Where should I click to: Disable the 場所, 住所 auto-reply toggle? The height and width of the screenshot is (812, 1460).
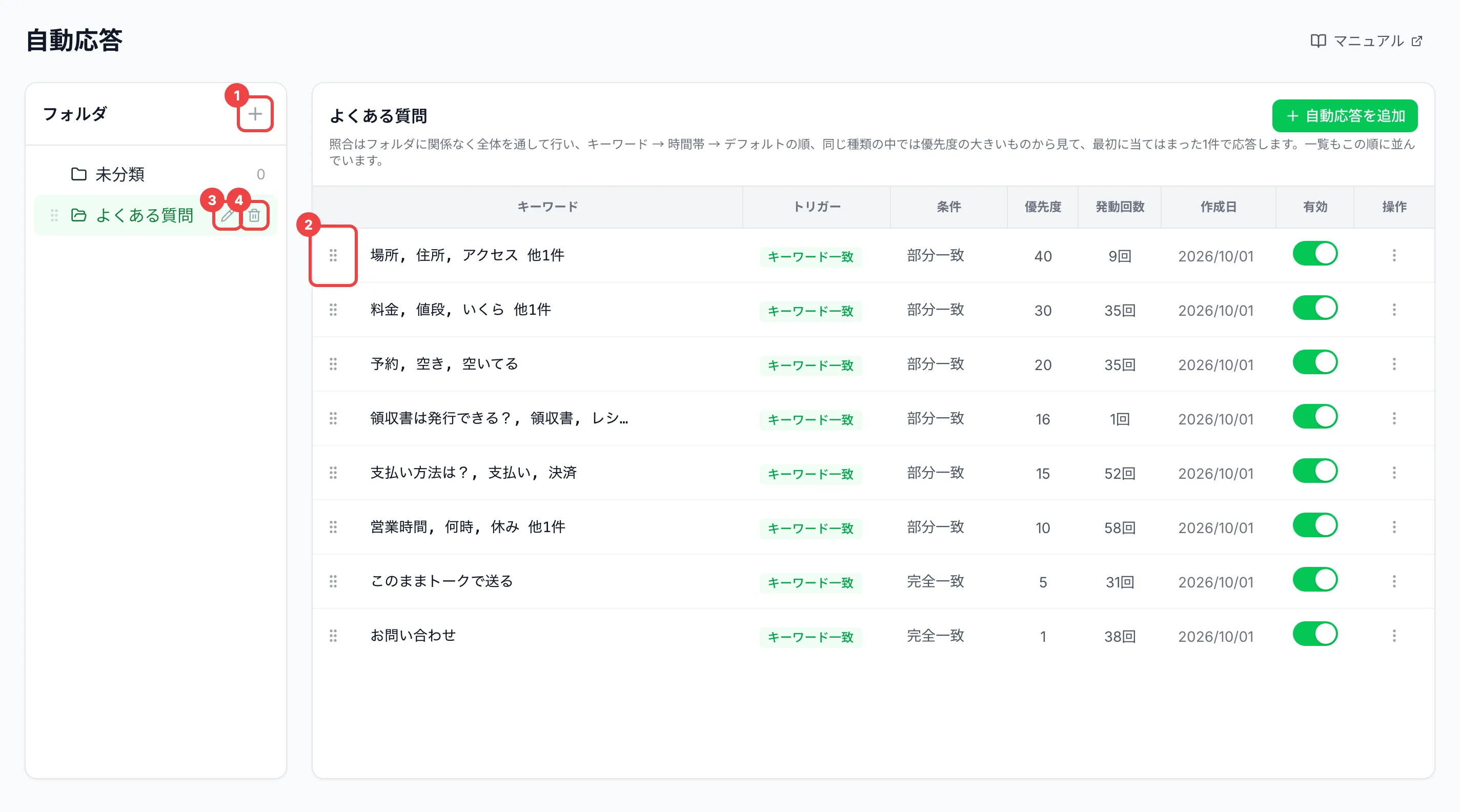(1315, 254)
